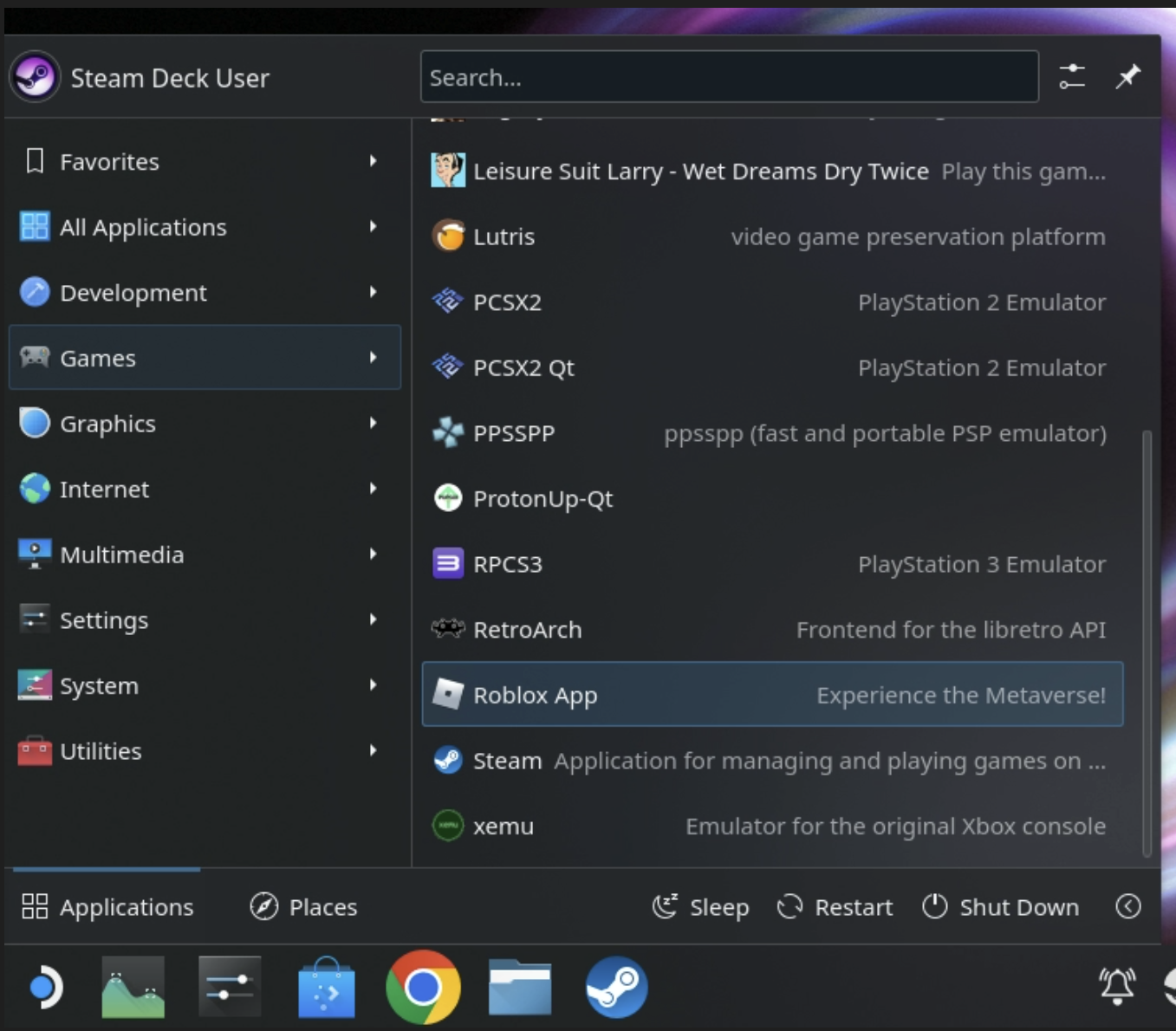Open ProtonUp-Qt from its icon
Screen dimensions: 1176x1031
(448, 498)
